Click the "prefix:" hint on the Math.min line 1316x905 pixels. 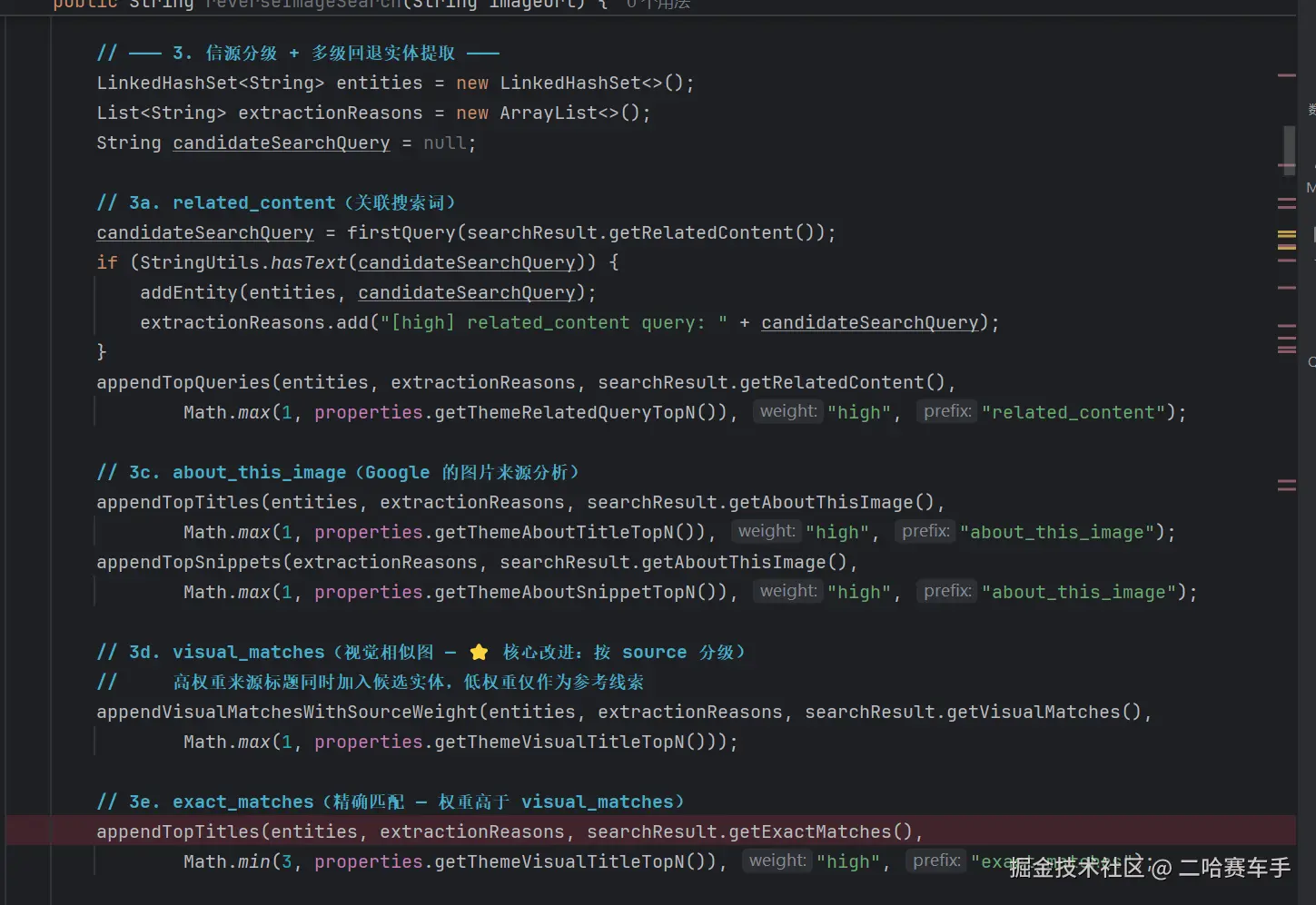pyautogui.click(x=936, y=861)
